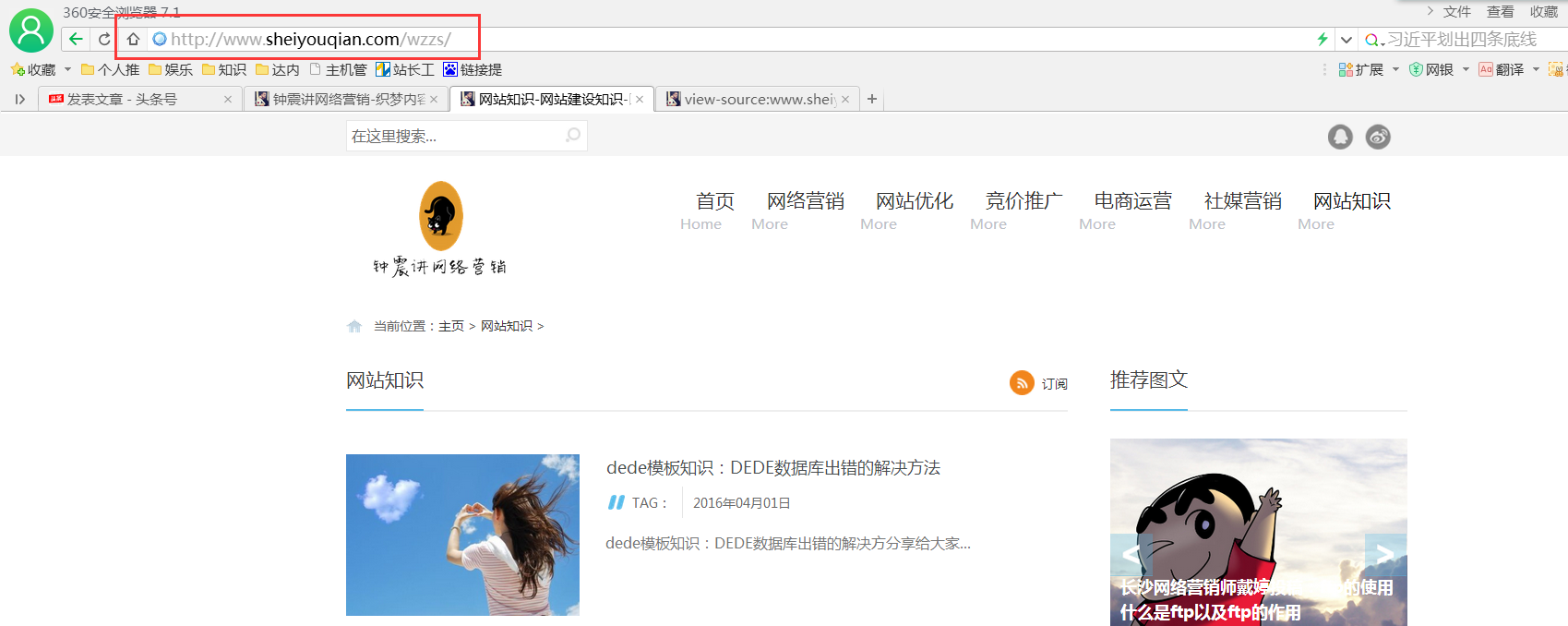Viewport: 1568px width, 626px height.
Task: Open the slide caption 什么是ftp以及ftp的作用
Action: (x=1211, y=612)
